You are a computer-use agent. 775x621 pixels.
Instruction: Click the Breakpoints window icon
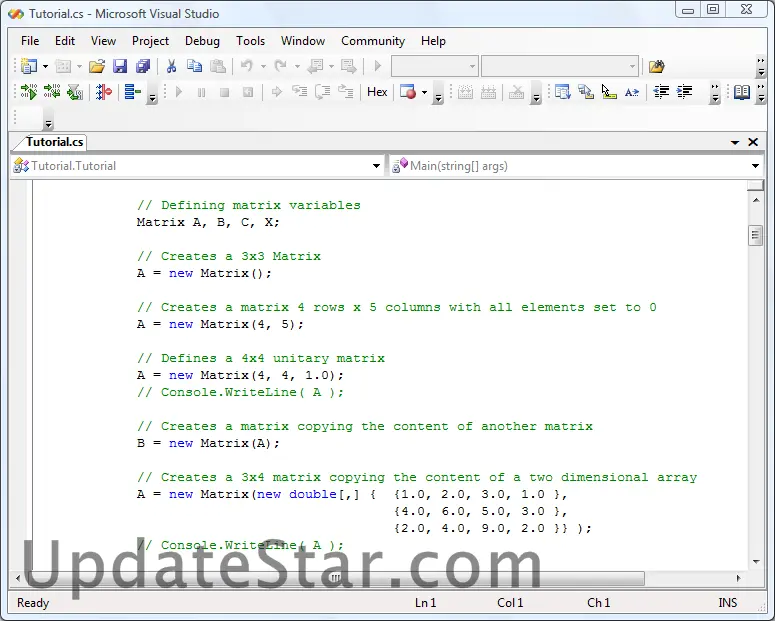[x=408, y=92]
